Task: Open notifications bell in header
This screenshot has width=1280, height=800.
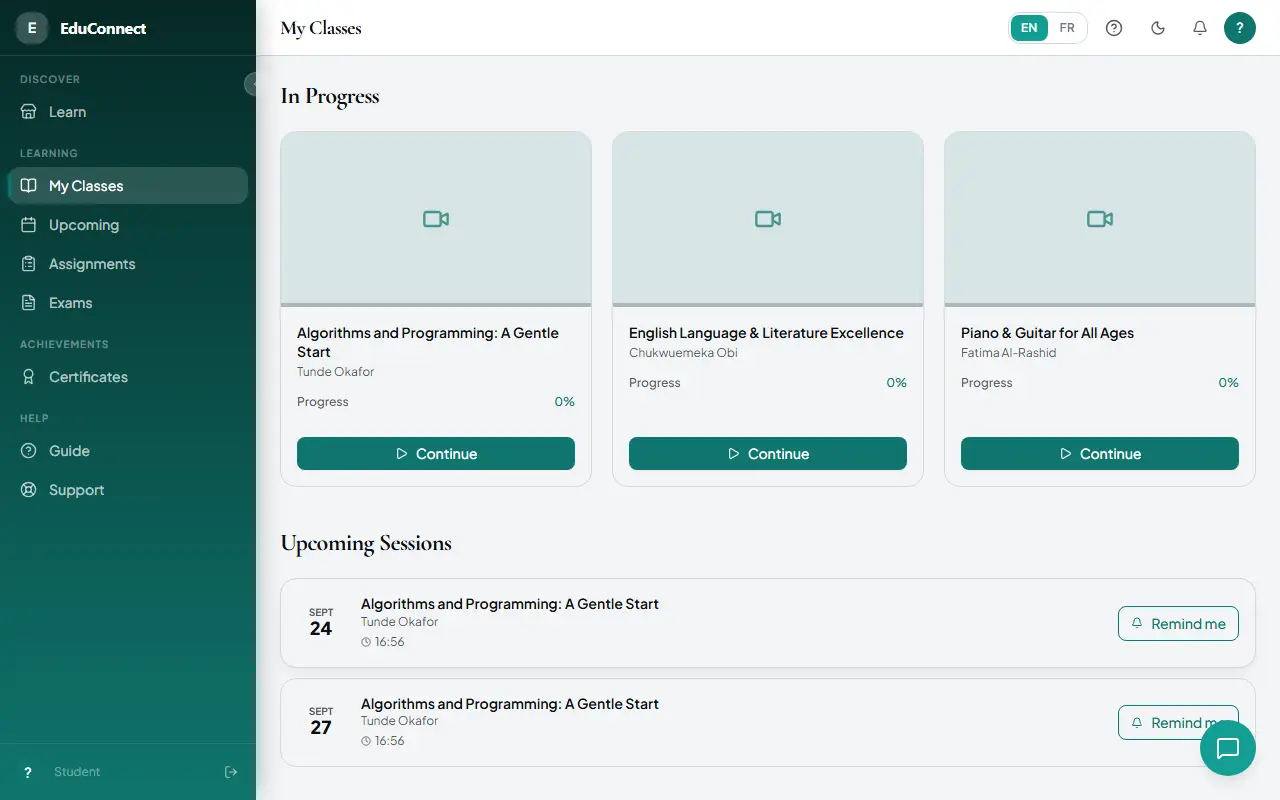Action: pos(1200,28)
